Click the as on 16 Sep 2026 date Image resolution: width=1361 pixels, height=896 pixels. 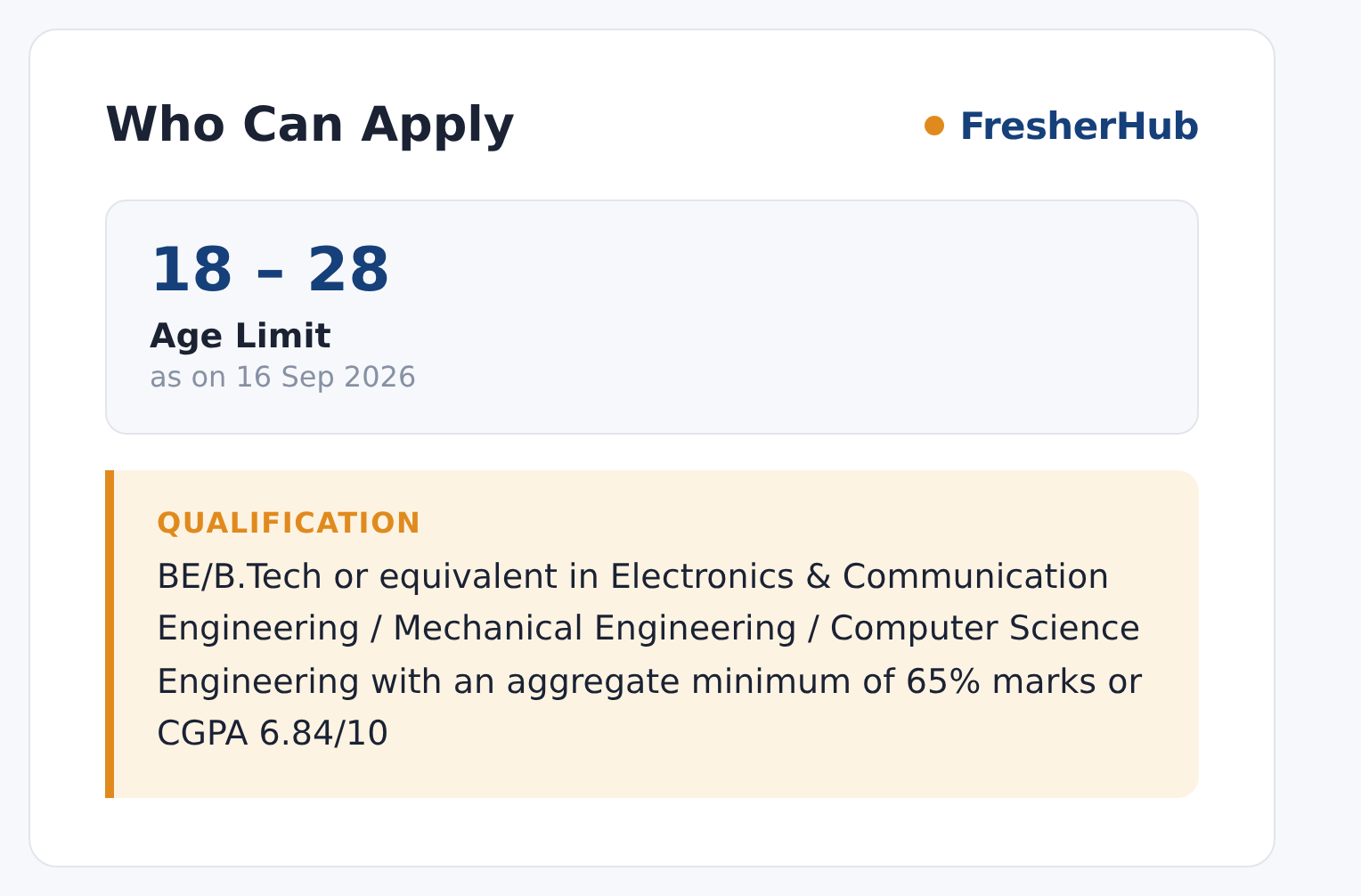tap(282, 377)
